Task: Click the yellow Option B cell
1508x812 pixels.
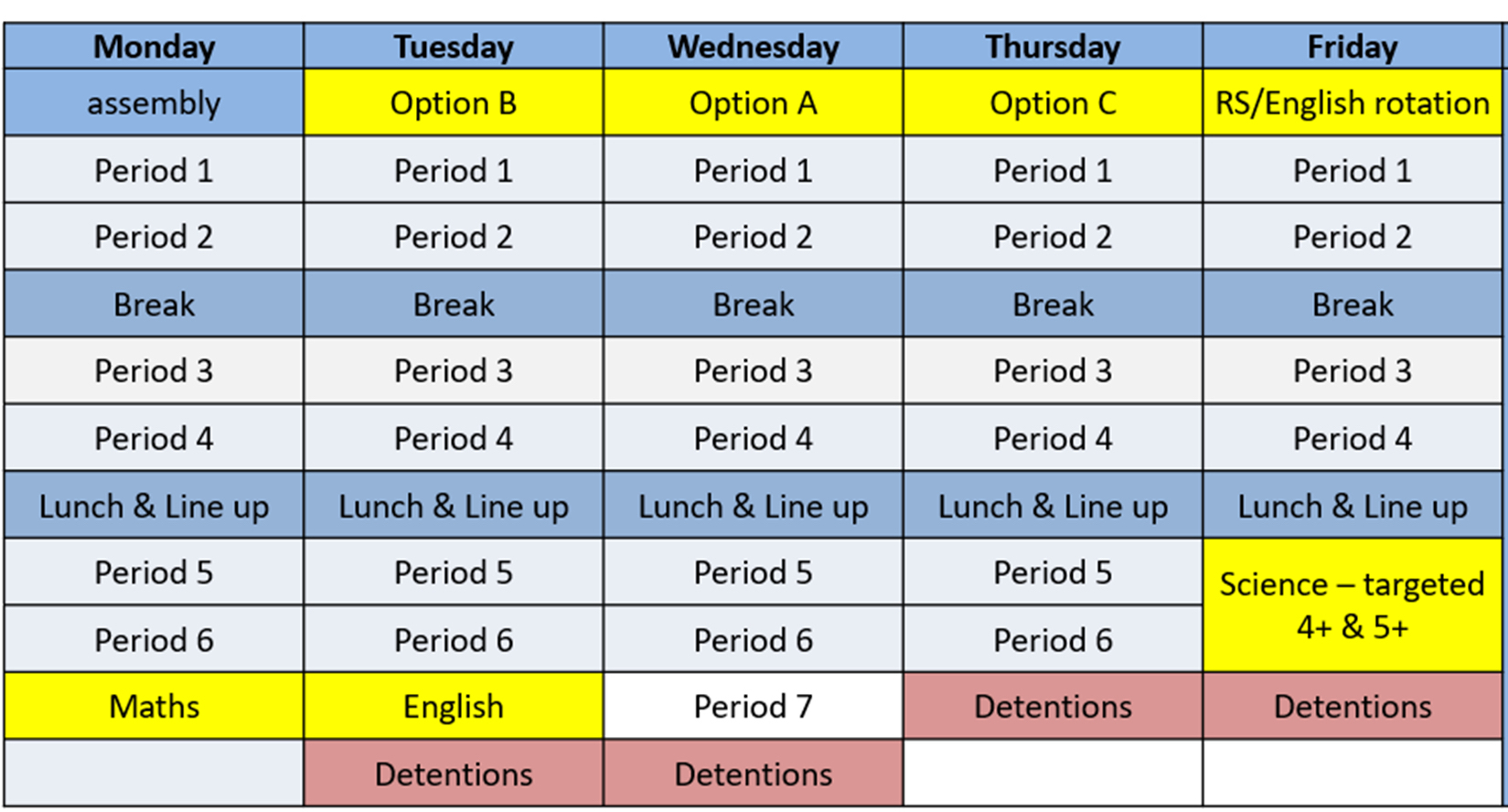Action: [454, 103]
